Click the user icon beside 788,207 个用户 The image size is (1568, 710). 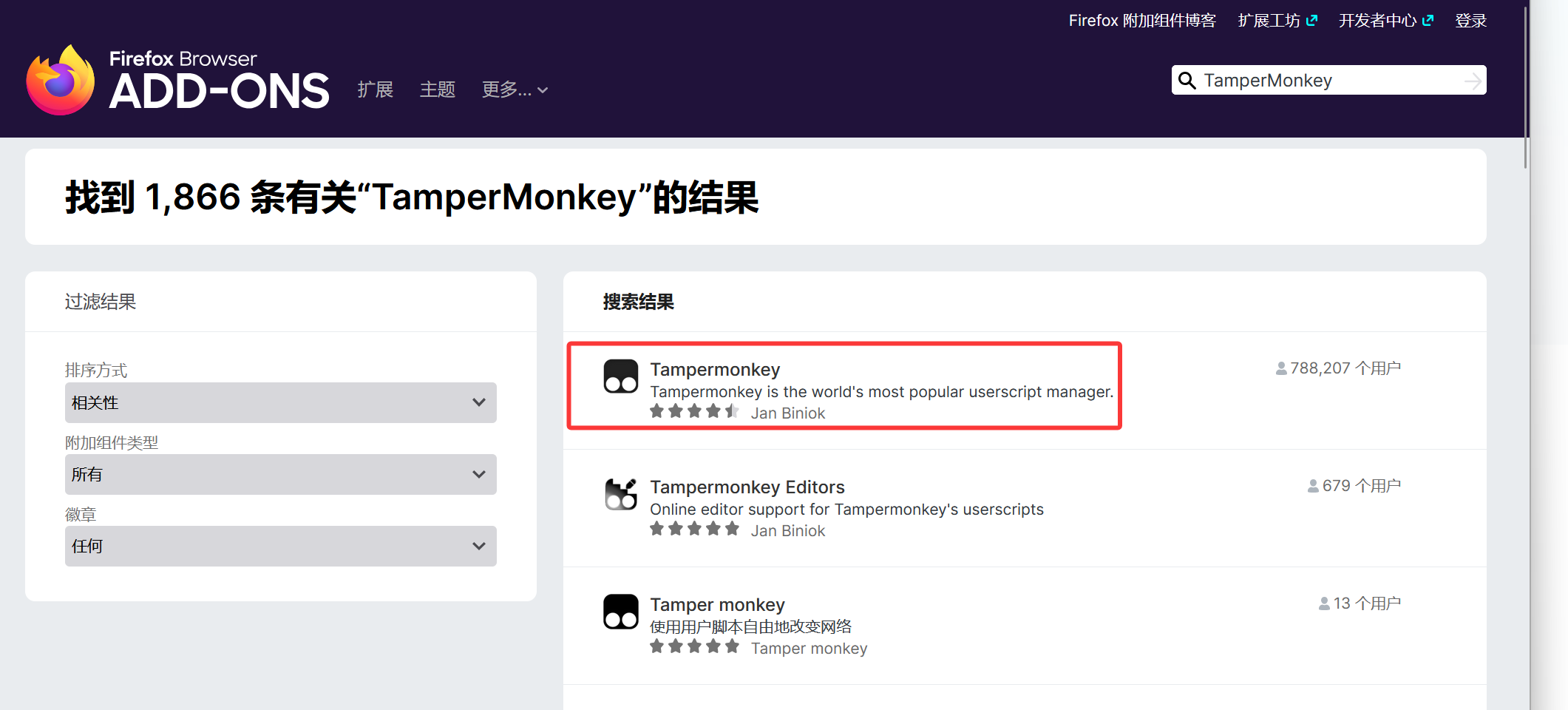pos(1281,368)
